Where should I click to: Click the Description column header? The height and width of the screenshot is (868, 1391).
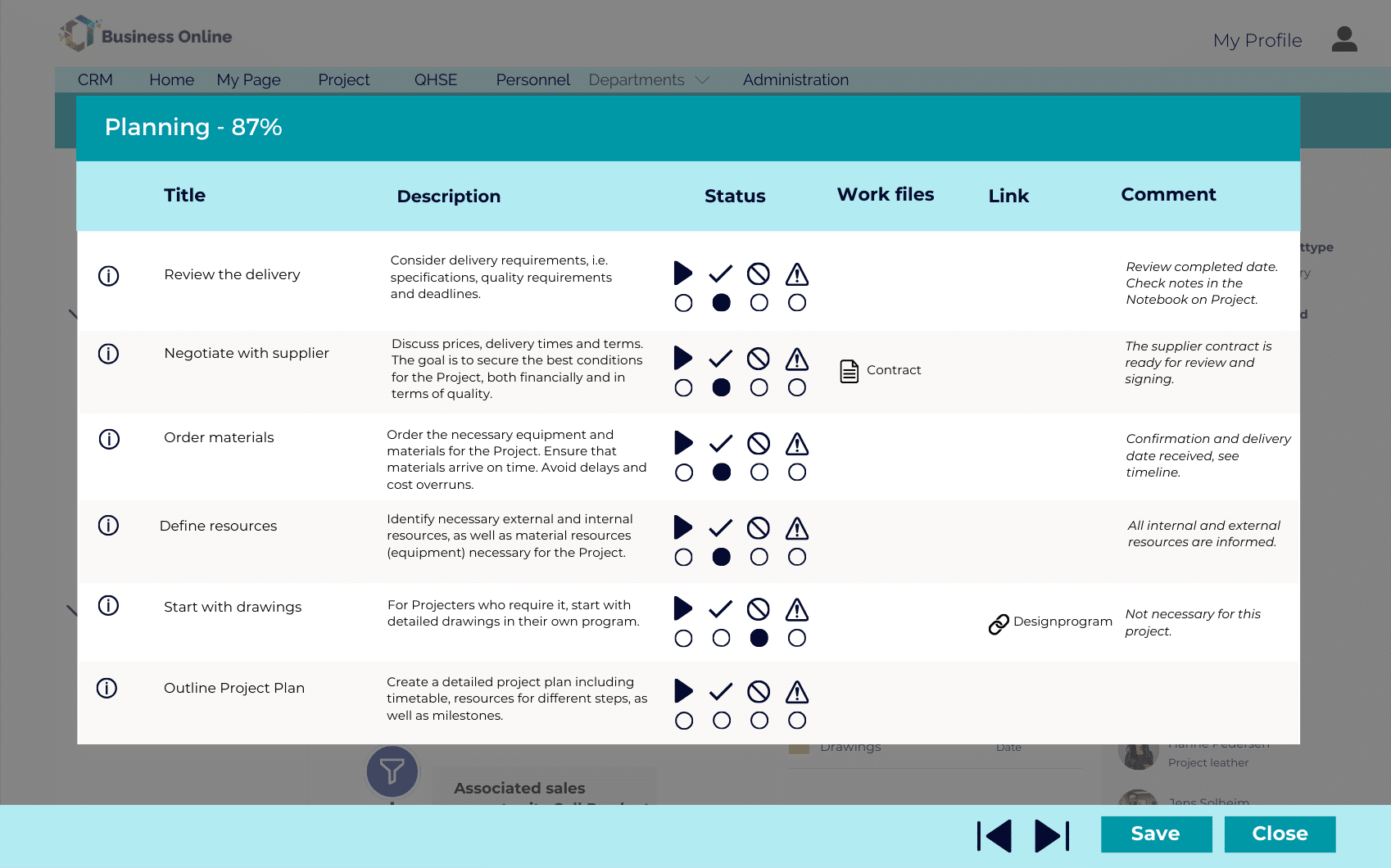[x=449, y=197]
